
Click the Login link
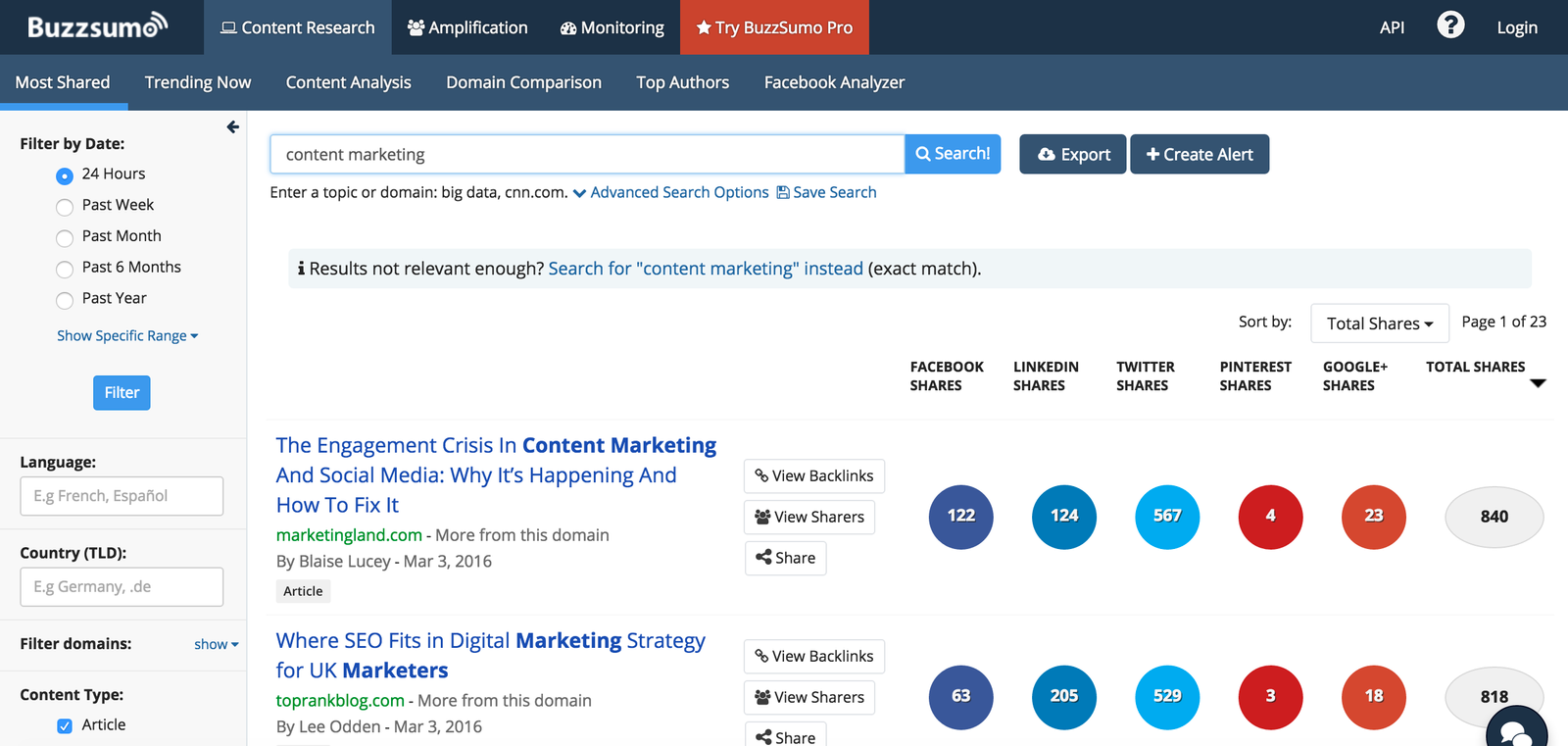[1517, 27]
